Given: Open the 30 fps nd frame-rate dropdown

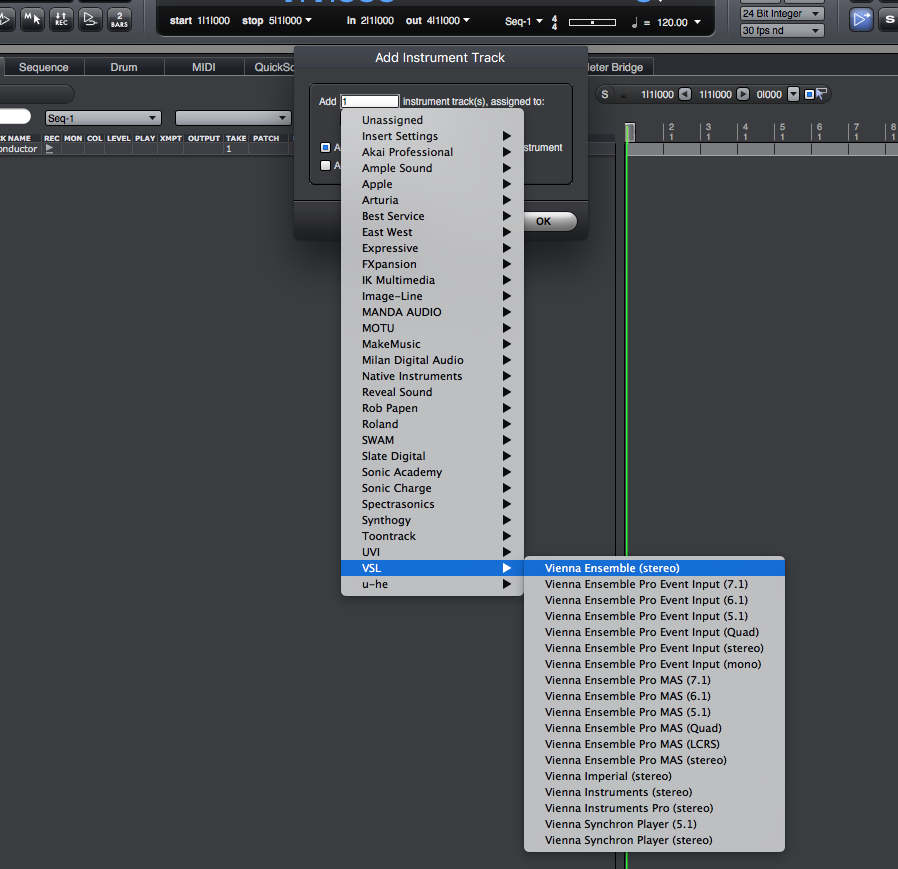Looking at the screenshot, I should coord(782,30).
